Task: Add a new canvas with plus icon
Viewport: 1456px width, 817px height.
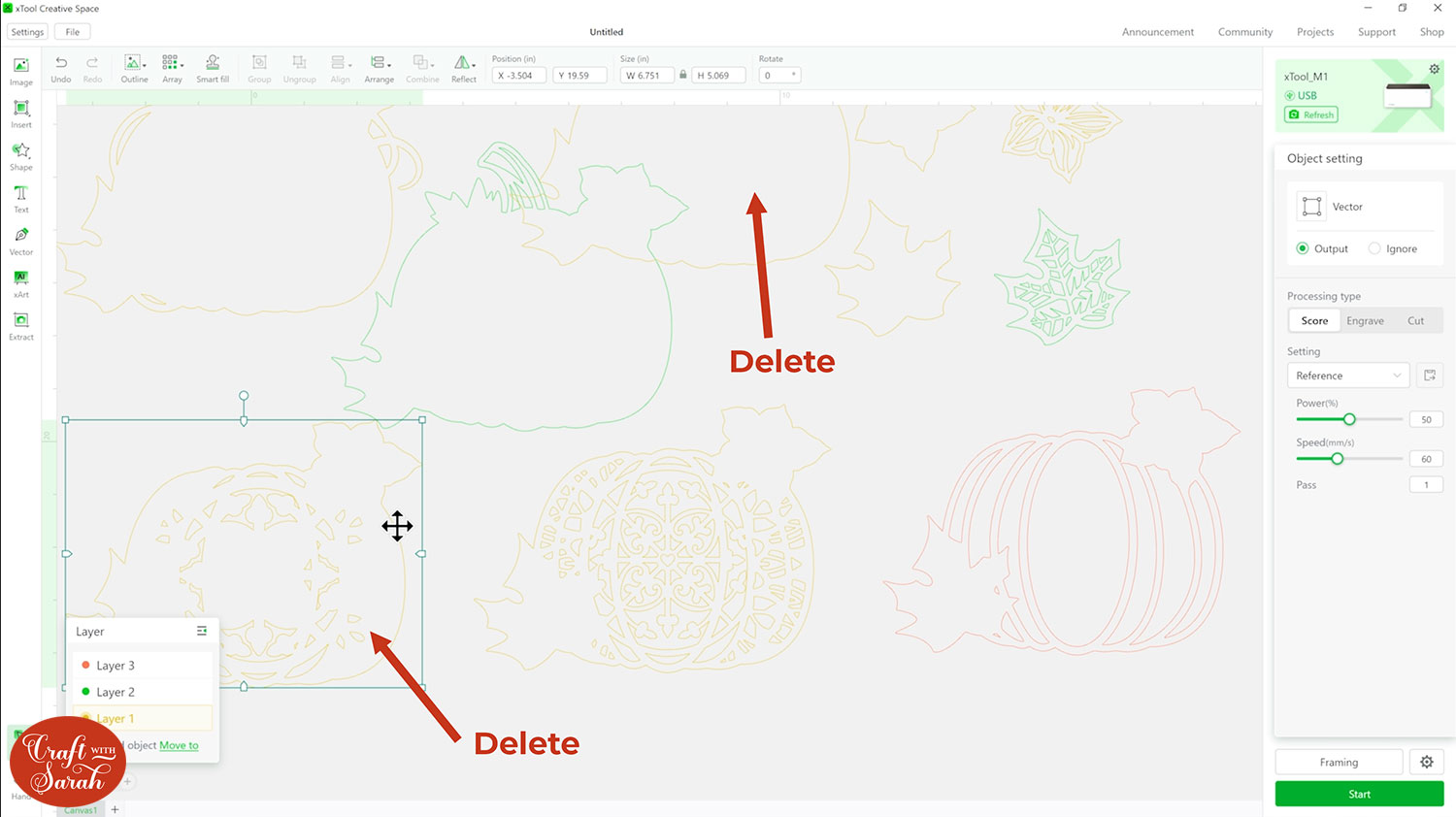Action: click(x=115, y=809)
